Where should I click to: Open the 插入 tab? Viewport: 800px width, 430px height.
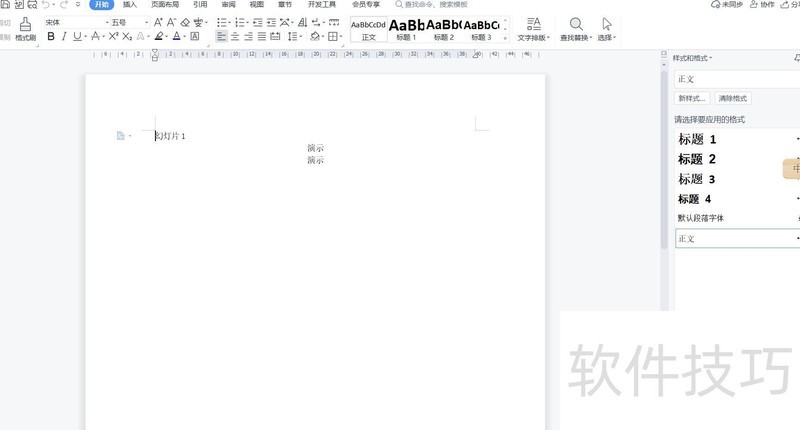point(130,5)
